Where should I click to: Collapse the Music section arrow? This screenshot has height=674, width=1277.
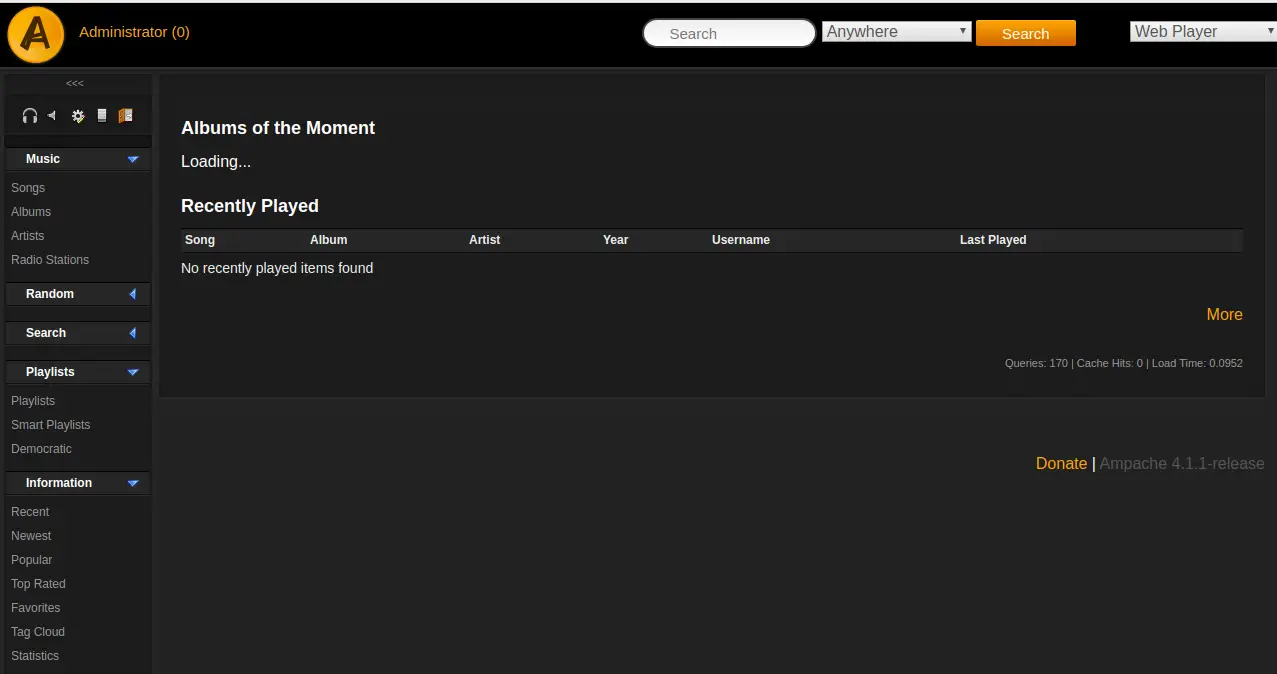pos(133,159)
